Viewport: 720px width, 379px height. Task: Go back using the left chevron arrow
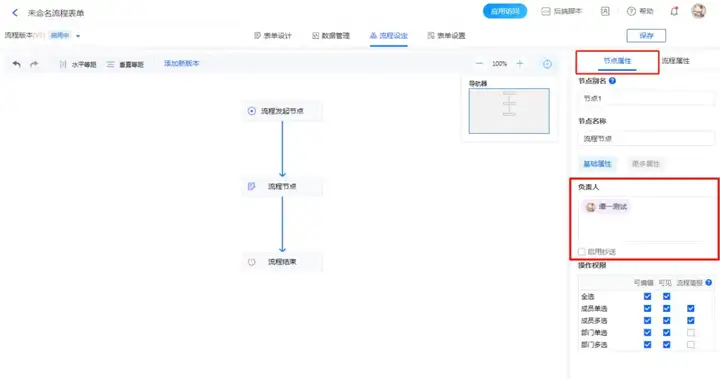[x=15, y=13]
